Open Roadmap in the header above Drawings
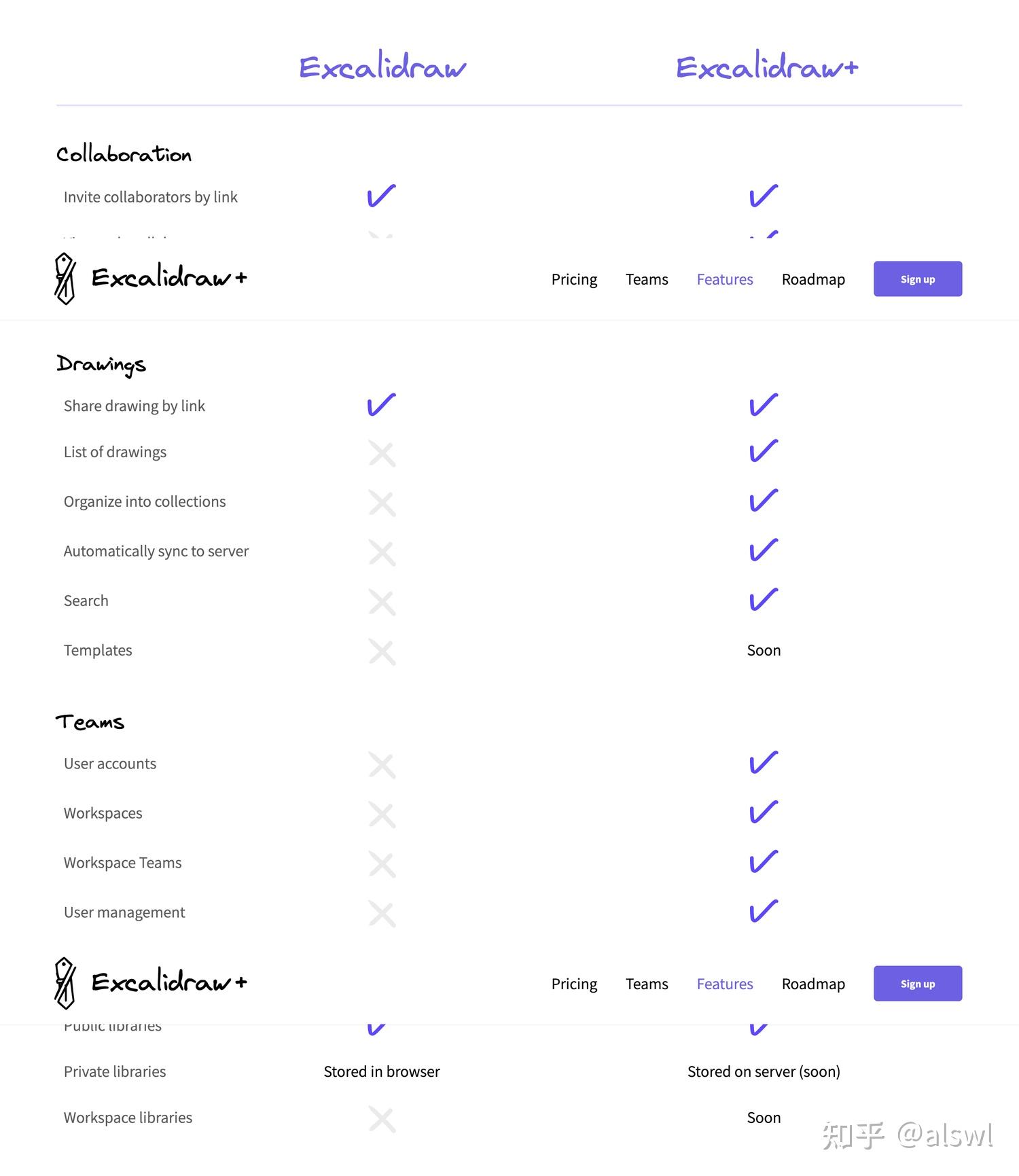 813,279
